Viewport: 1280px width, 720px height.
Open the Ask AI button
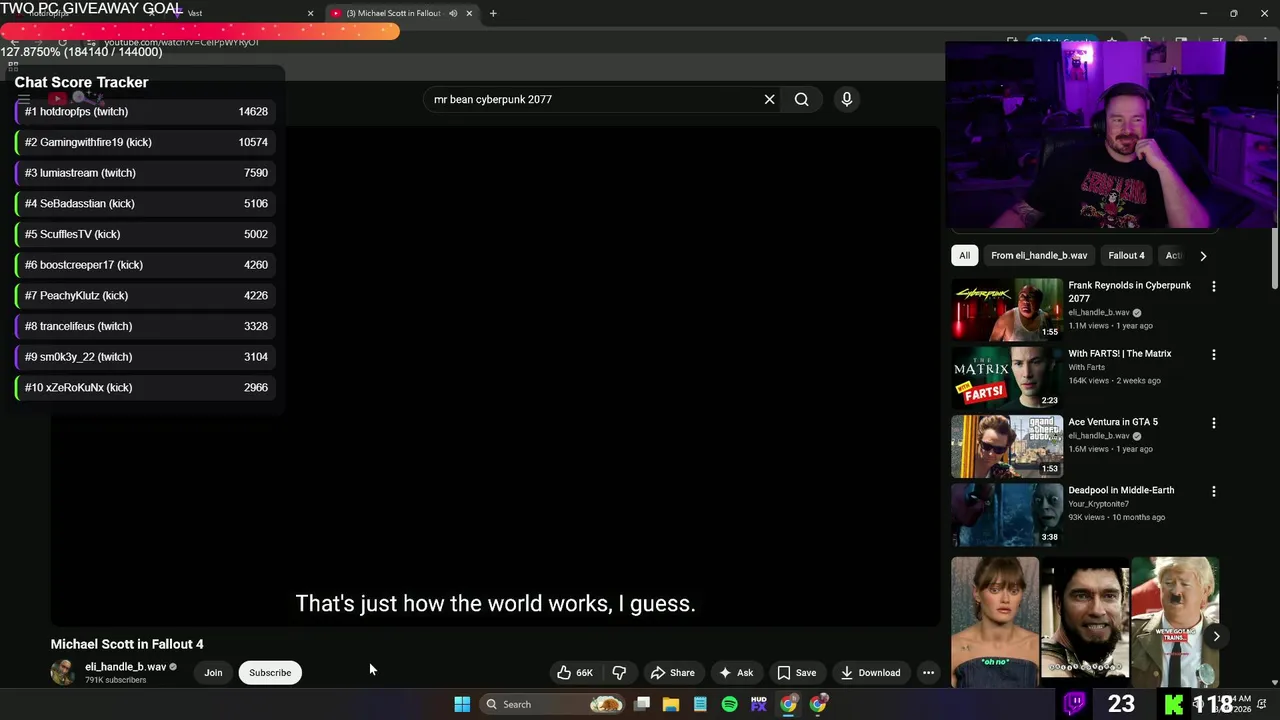tap(736, 672)
